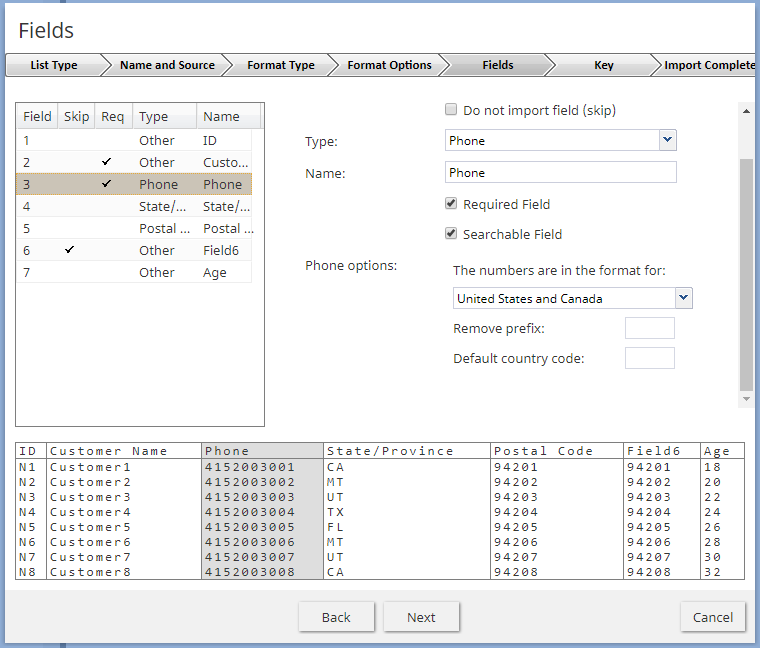This screenshot has width=760, height=648.
Task: Select the State/Province preview column header
Action: 407,451
